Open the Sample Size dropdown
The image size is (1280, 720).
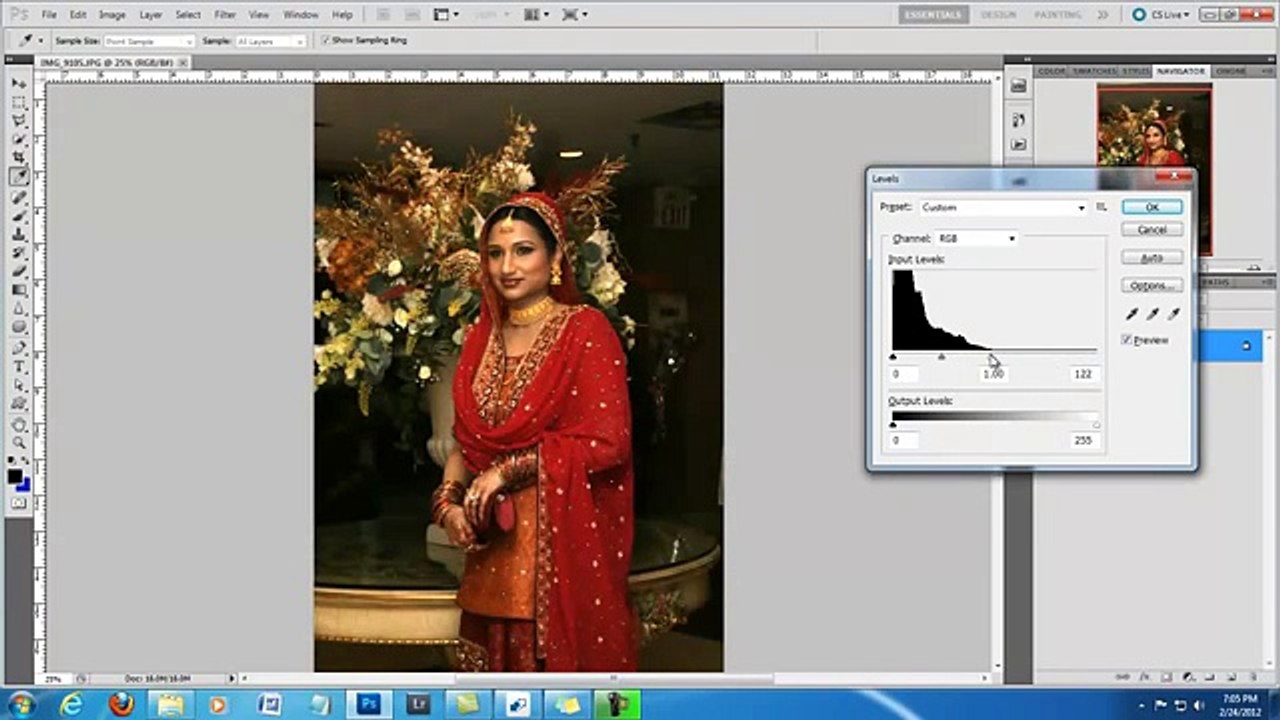(x=149, y=41)
